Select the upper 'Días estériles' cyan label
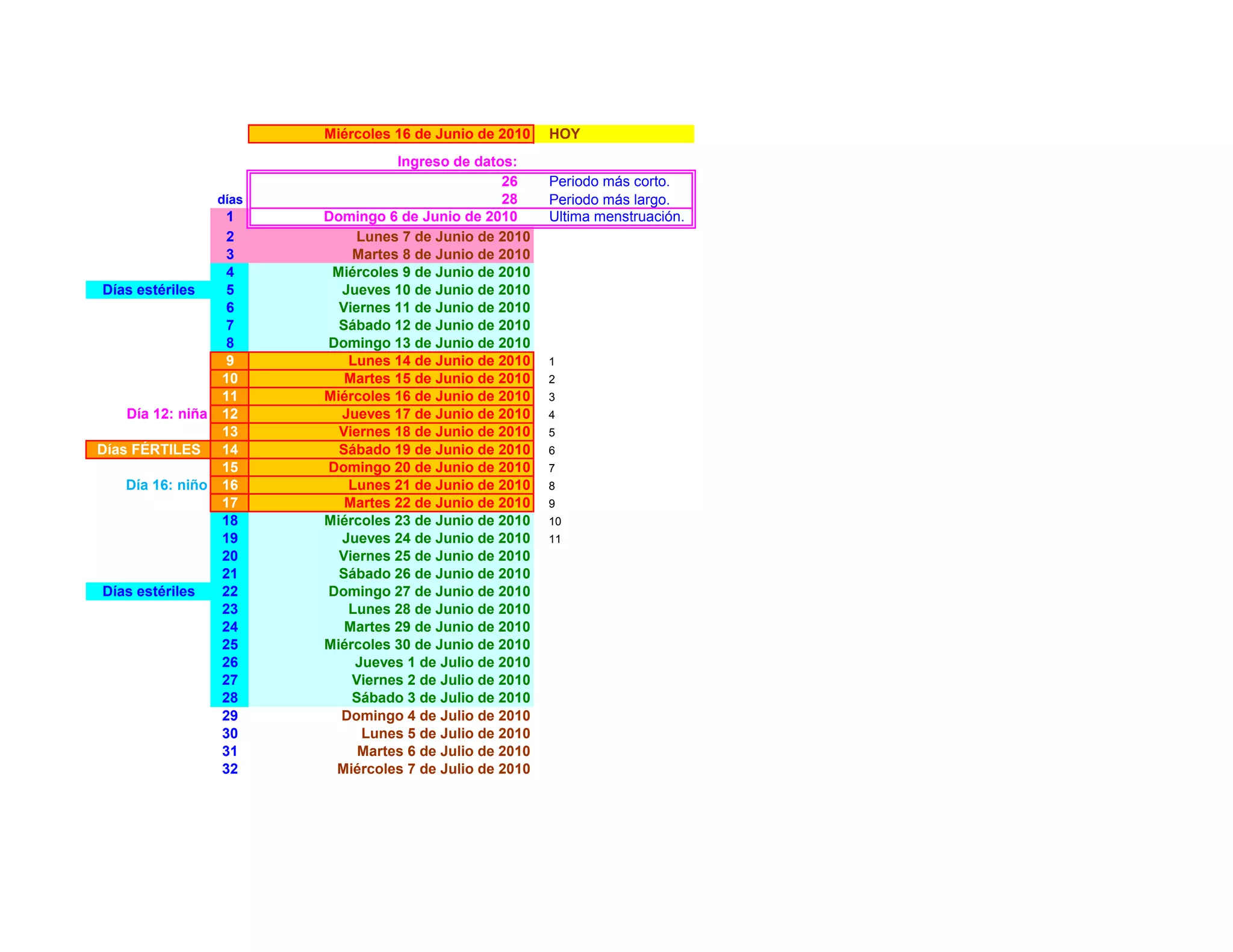 tap(148, 289)
